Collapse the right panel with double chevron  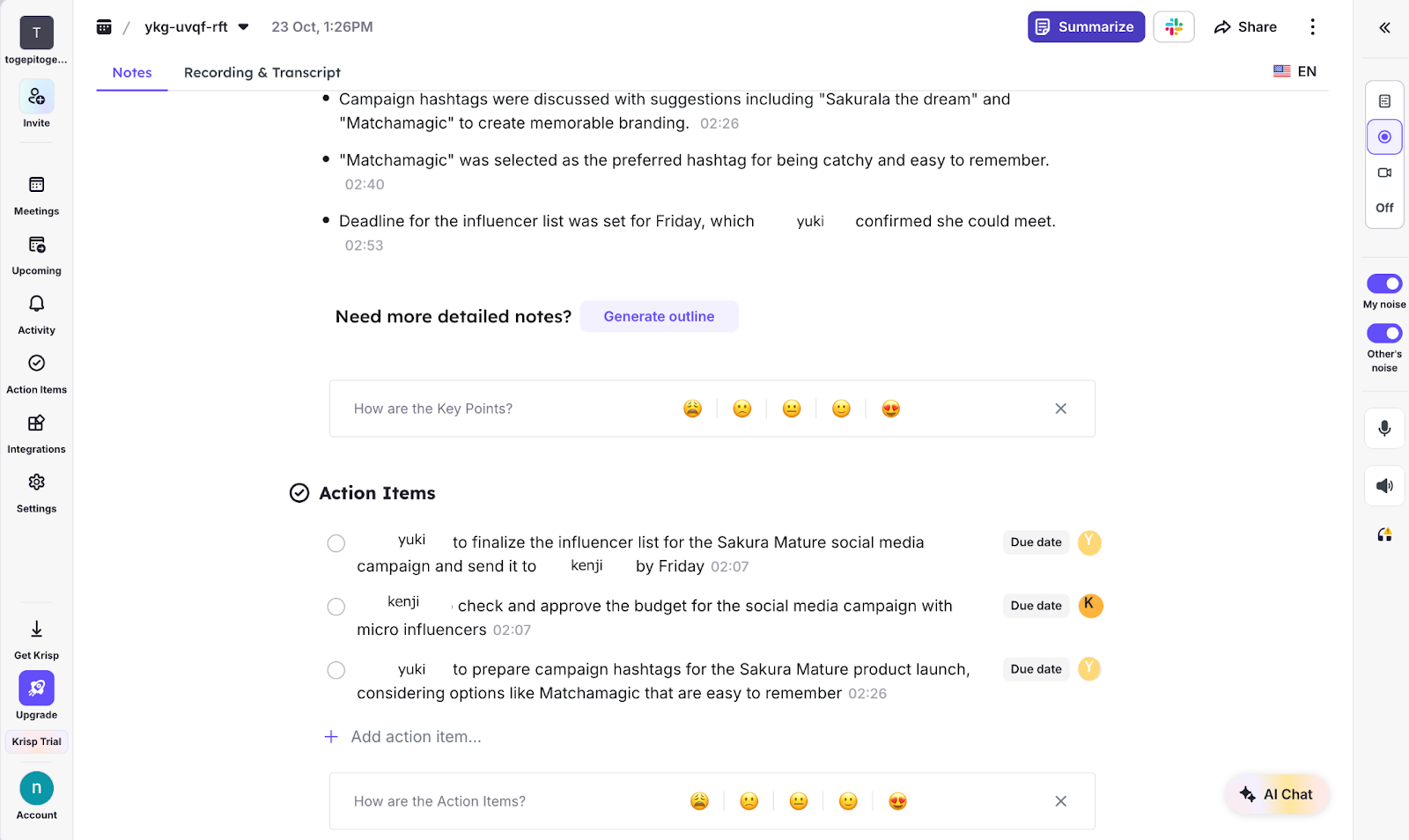pos(1384,28)
